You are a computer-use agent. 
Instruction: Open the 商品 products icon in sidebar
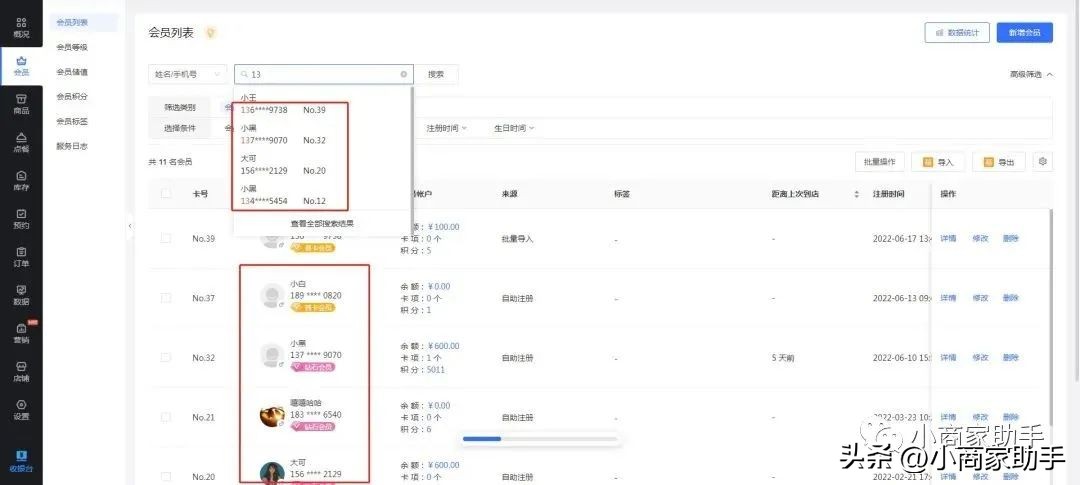coord(21,105)
